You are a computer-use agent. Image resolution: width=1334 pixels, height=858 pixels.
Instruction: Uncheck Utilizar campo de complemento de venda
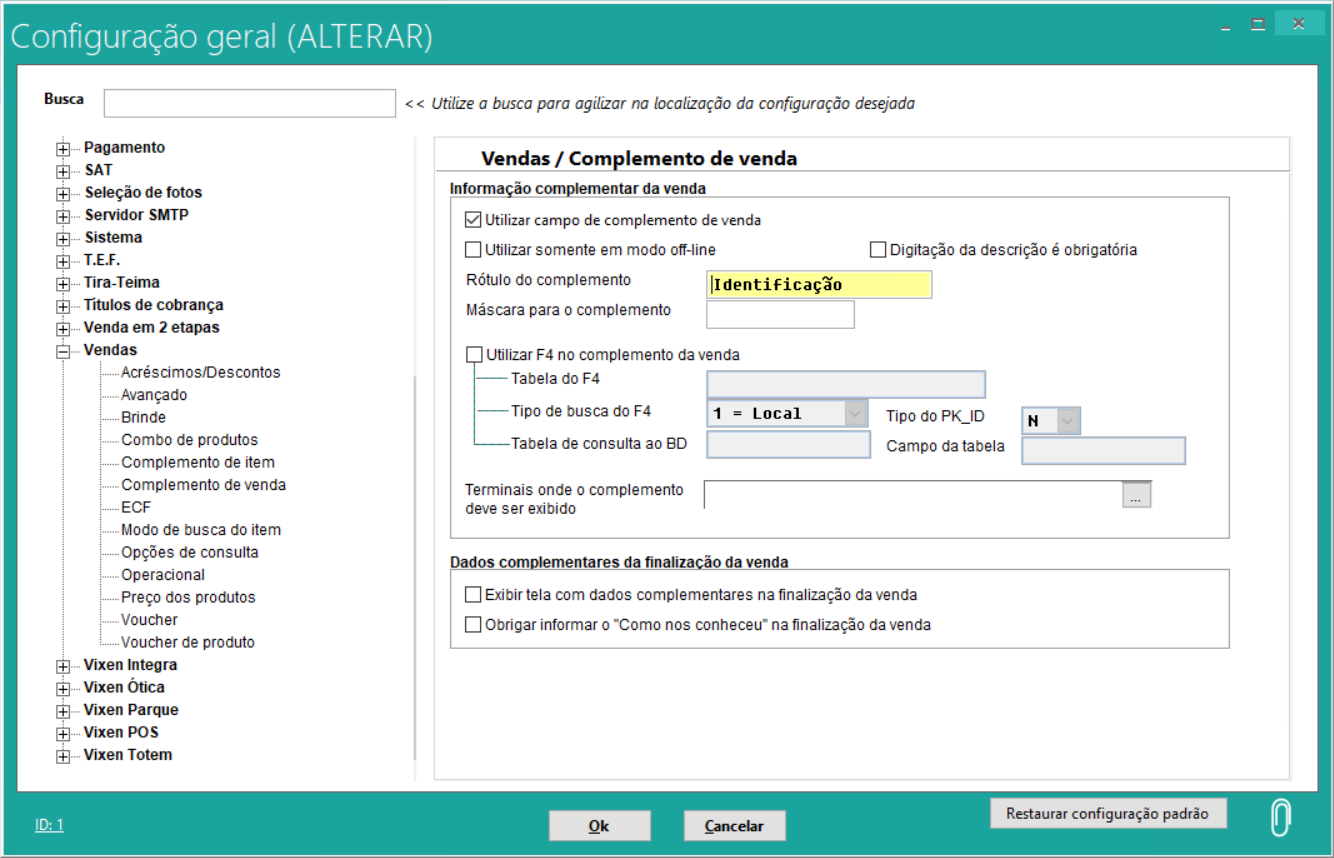click(x=474, y=220)
